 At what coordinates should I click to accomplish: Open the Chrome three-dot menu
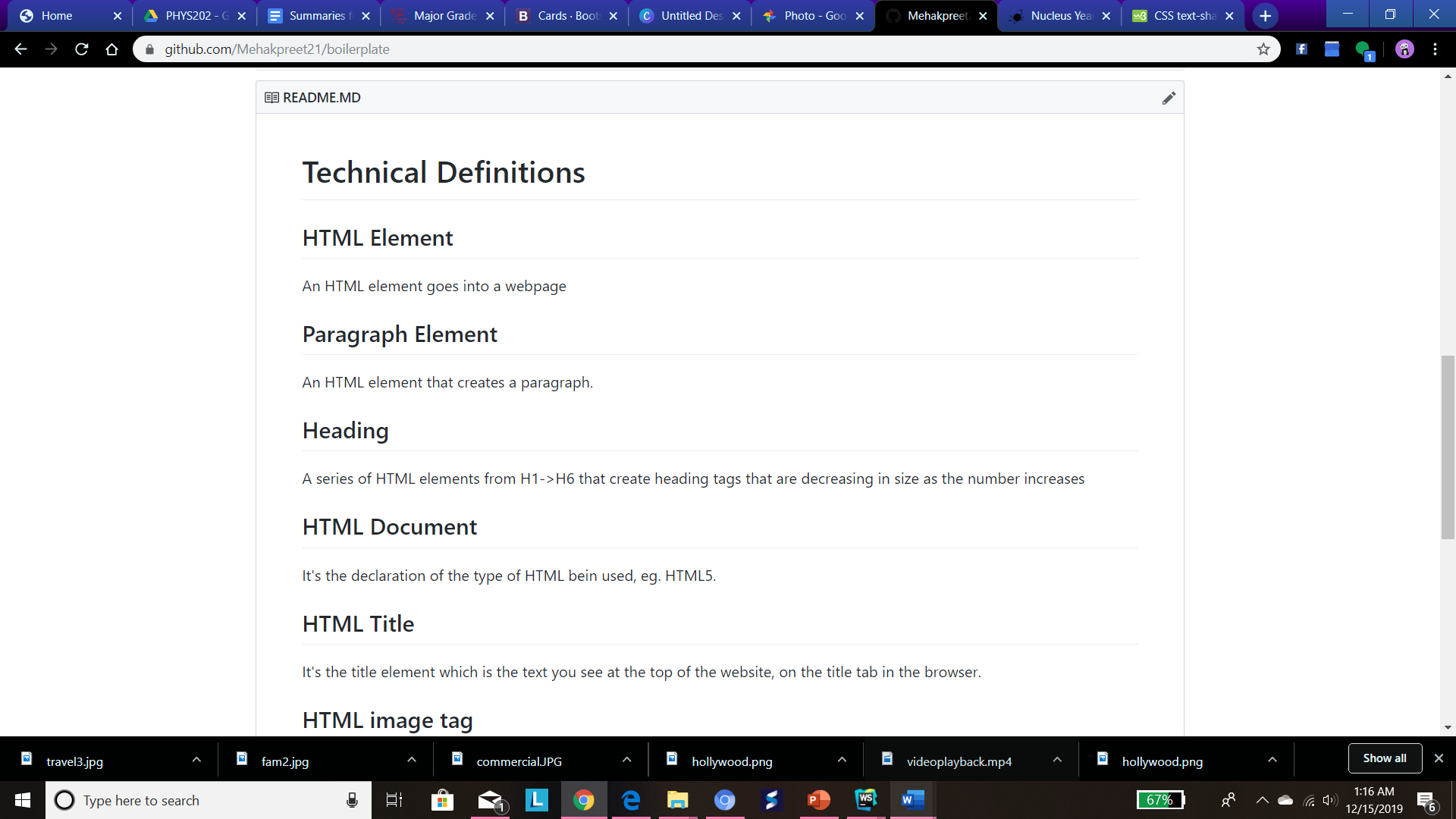(x=1435, y=49)
